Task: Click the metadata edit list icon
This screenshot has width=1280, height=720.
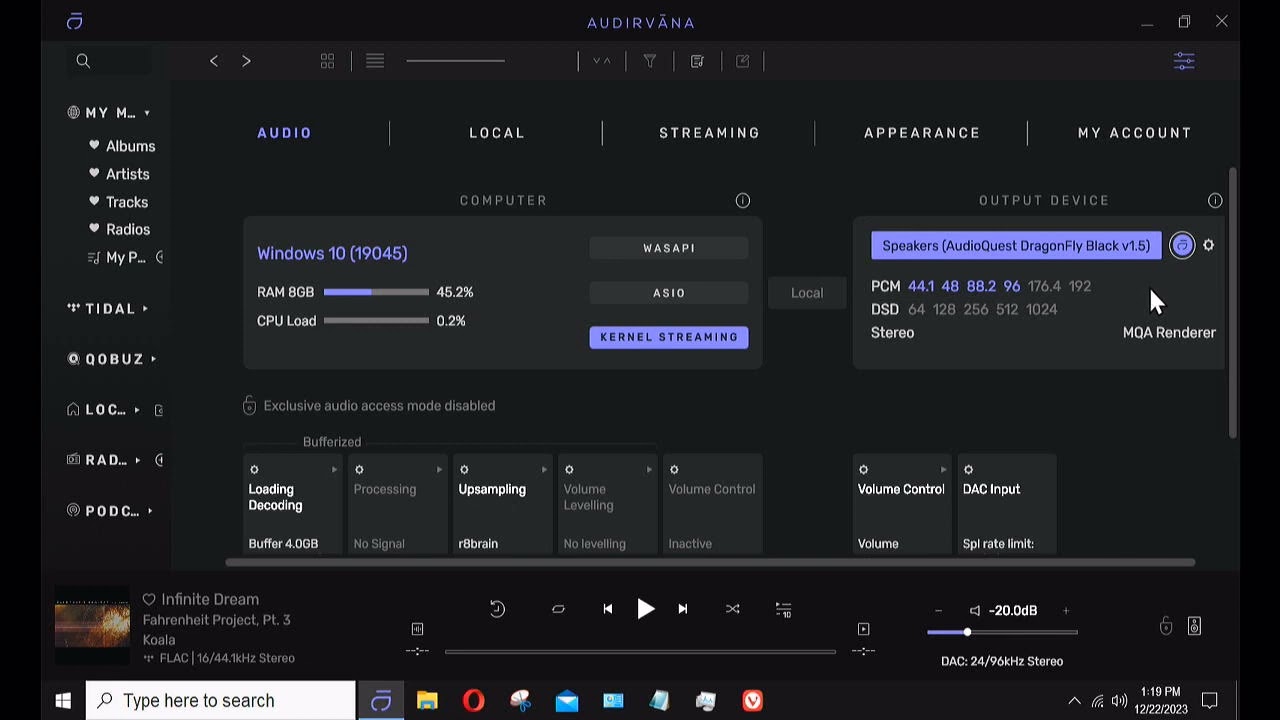Action: click(x=697, y=61)
